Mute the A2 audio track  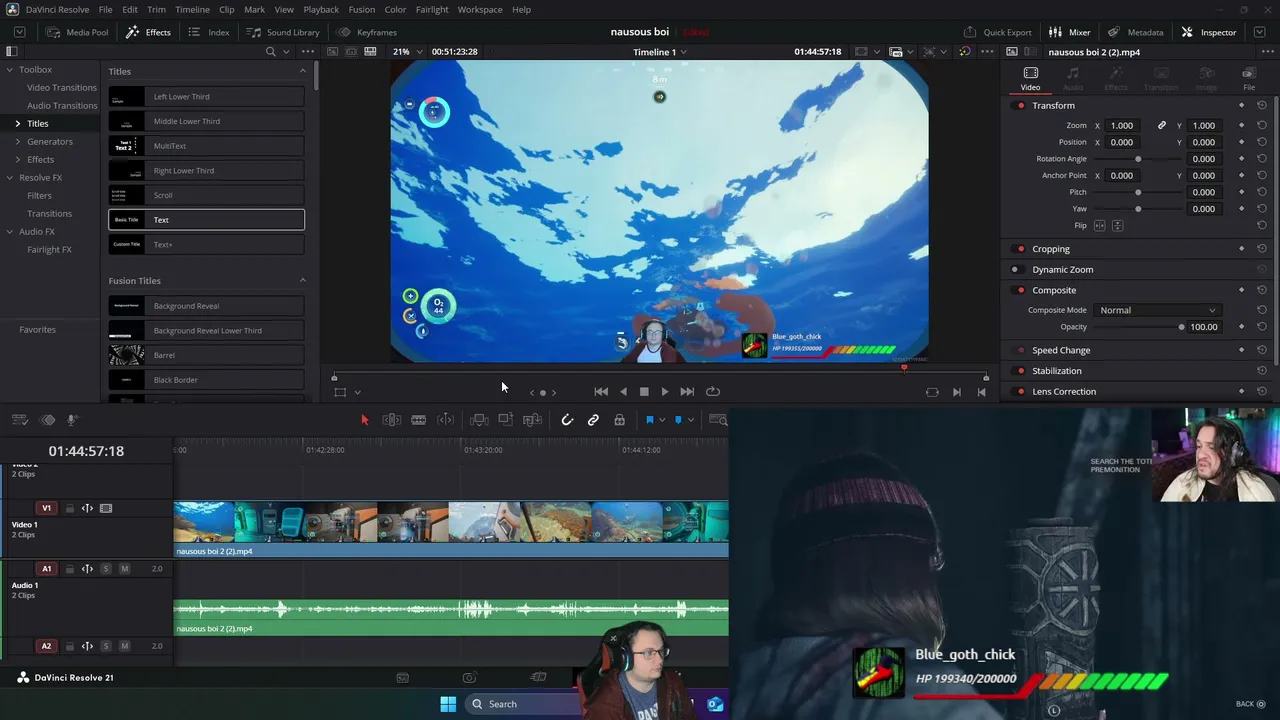coord(124,646)
